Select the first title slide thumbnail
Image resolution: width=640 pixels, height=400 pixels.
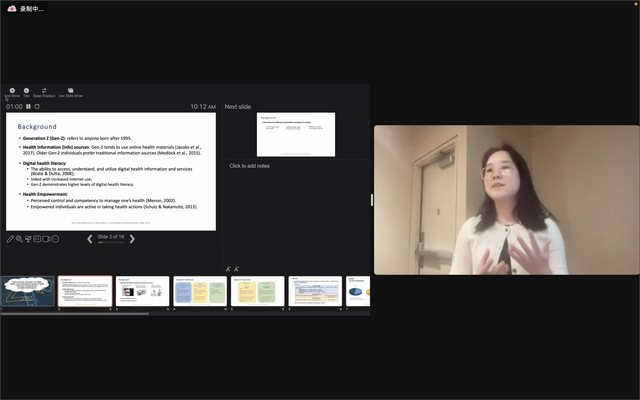[28, 291]
